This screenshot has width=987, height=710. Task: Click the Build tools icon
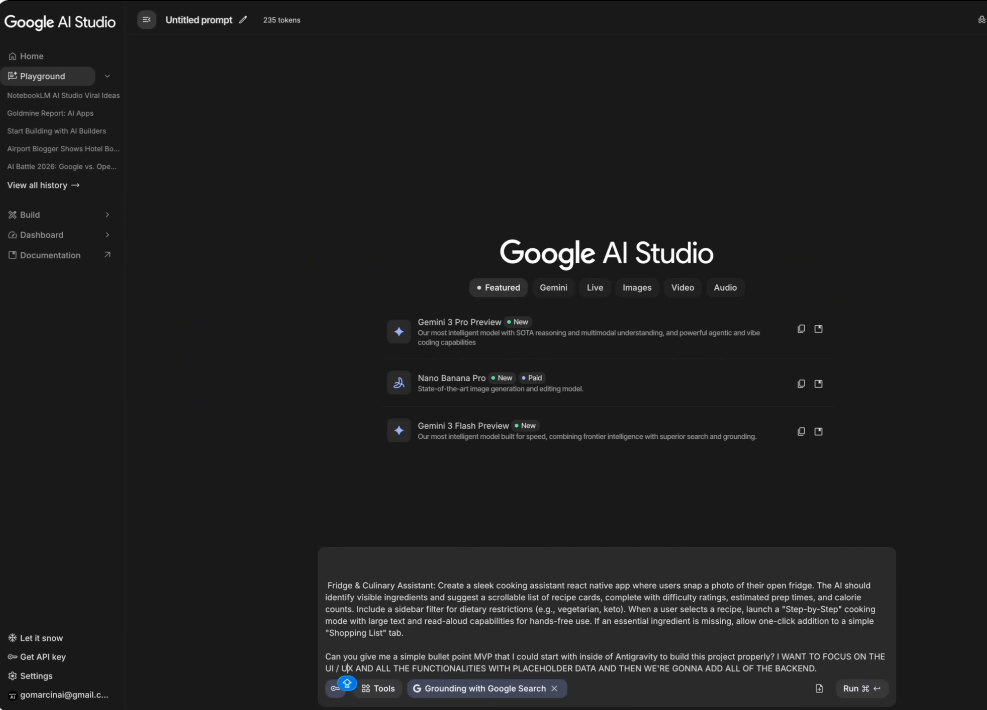pos(12,215)
